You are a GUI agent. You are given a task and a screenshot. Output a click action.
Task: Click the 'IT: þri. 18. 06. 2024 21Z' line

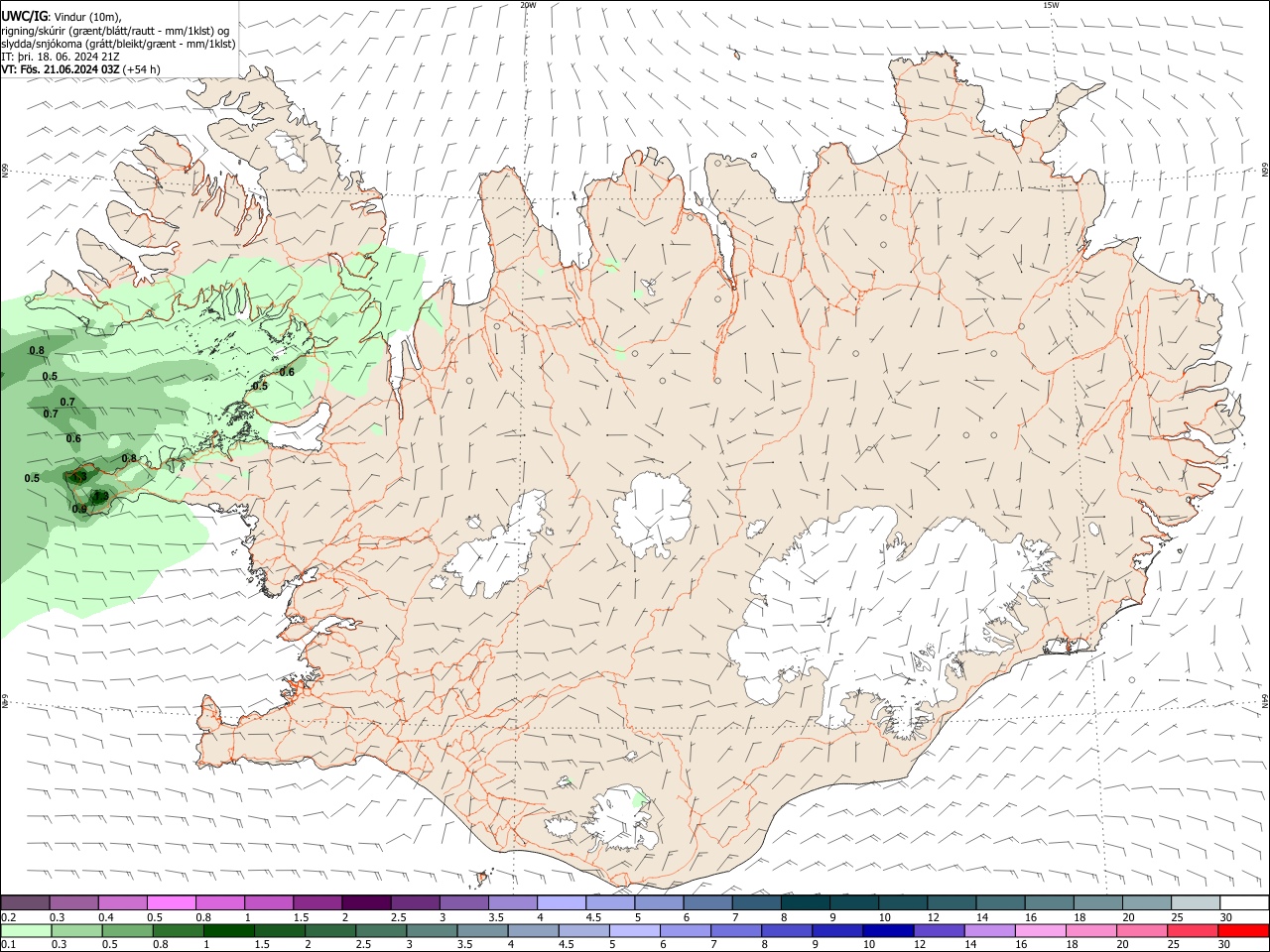pos(62,57)
